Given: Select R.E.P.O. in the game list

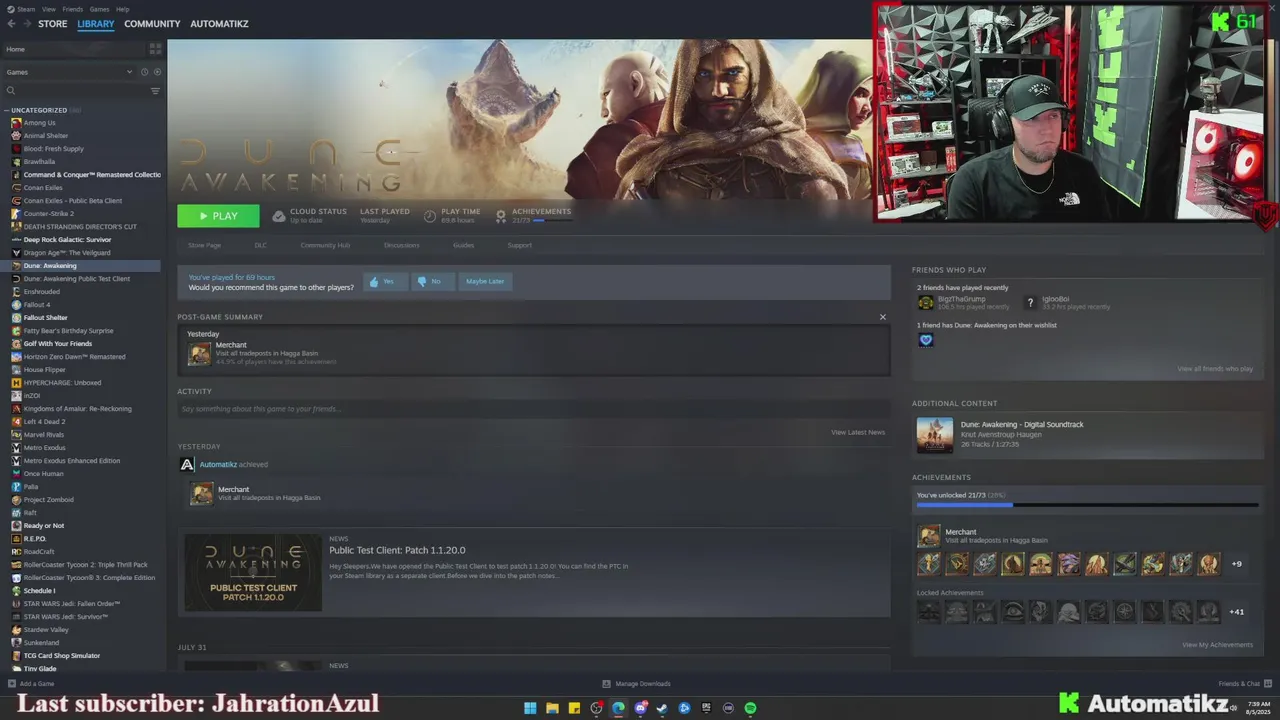Looking at the screenshot, I should 35,539.
